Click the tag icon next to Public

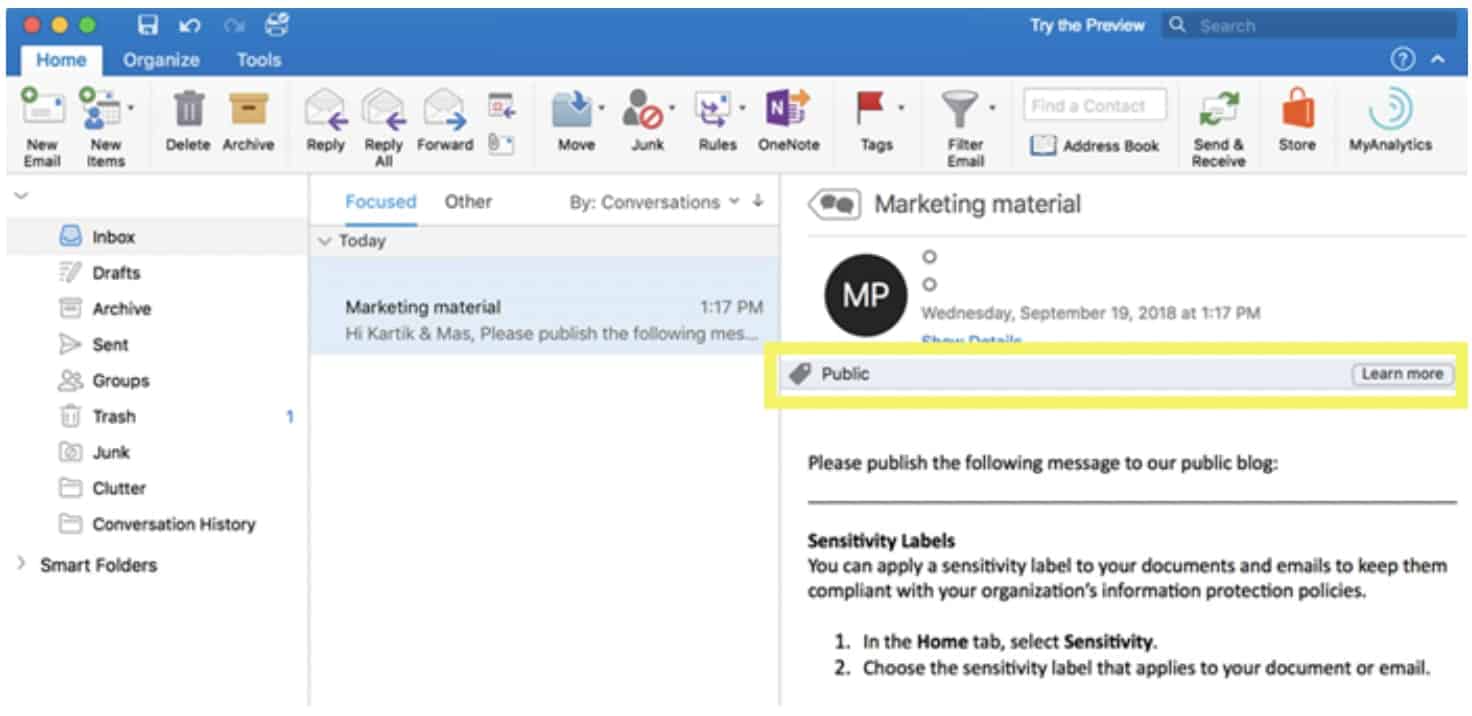pos(799,374)
